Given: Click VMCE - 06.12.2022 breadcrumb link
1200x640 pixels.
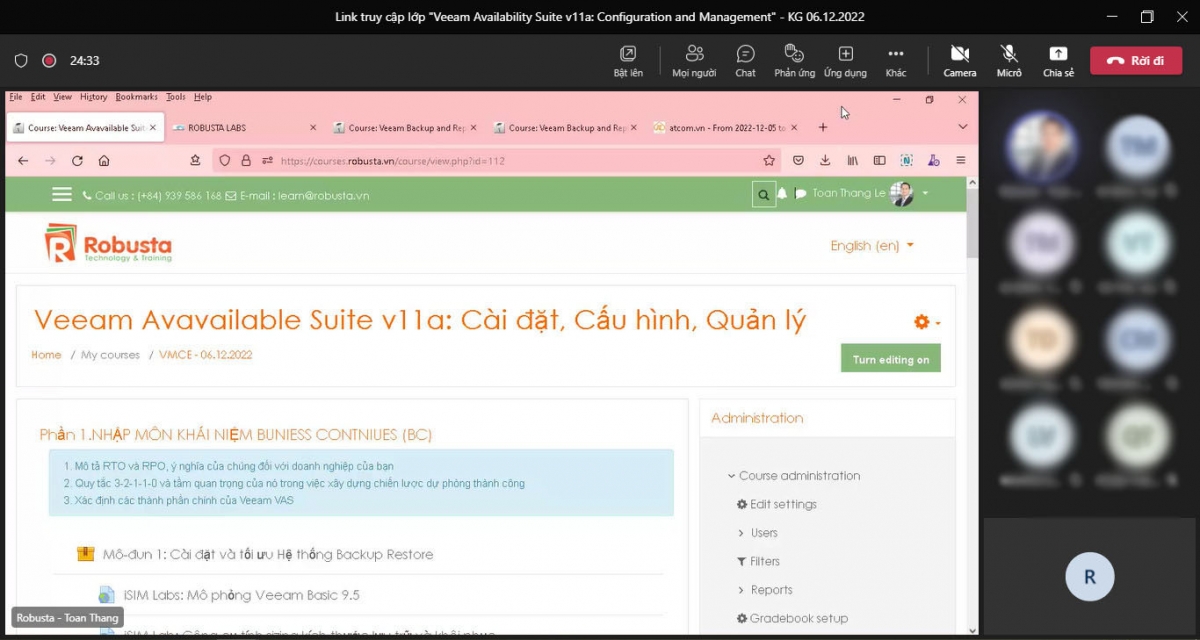Looking at the screenshot, I should (x=206, y=355).
